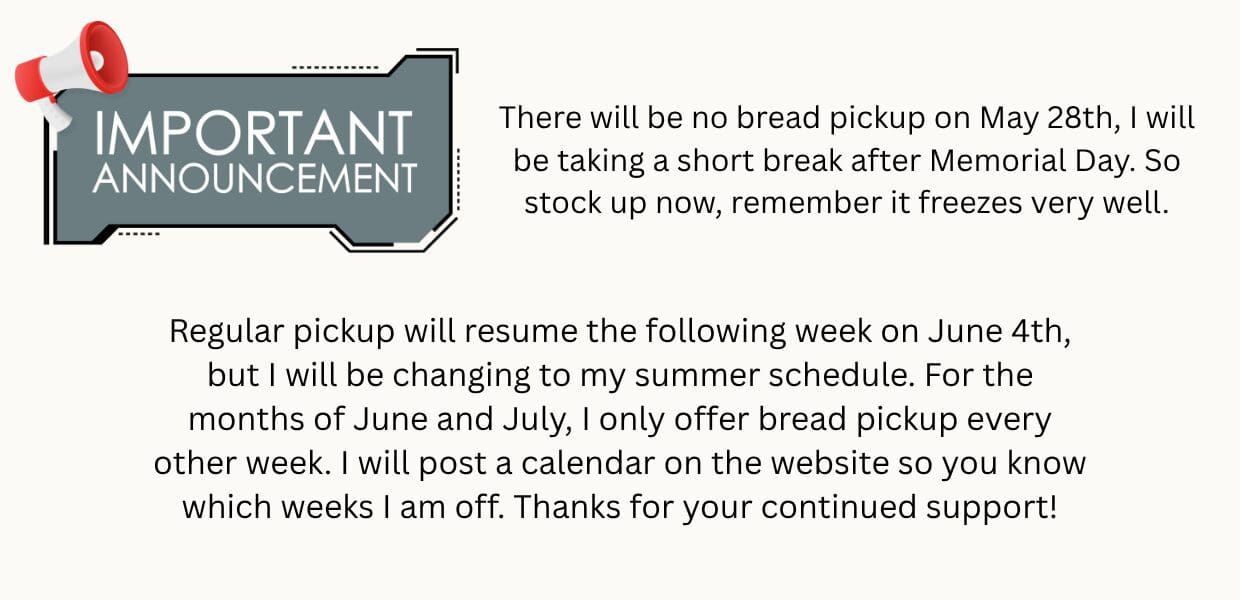Click the dotted line above the banner
Screen dimensions: 1240x600
[x=334, y=67]
